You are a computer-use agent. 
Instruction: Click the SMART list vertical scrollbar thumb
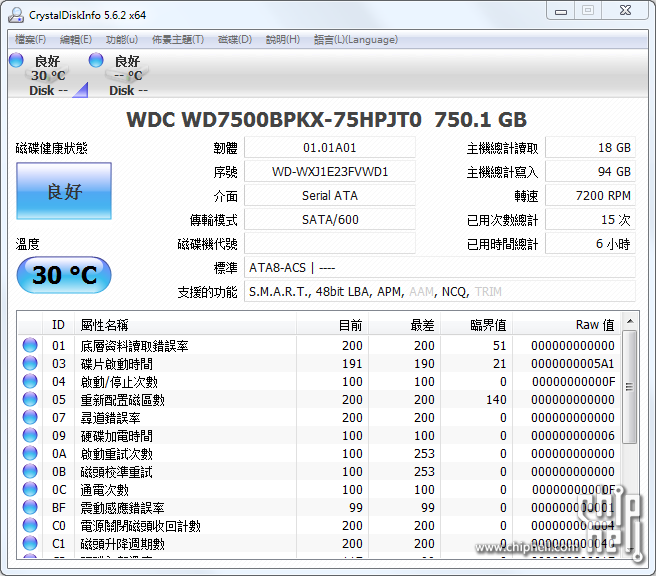(629, 387)
